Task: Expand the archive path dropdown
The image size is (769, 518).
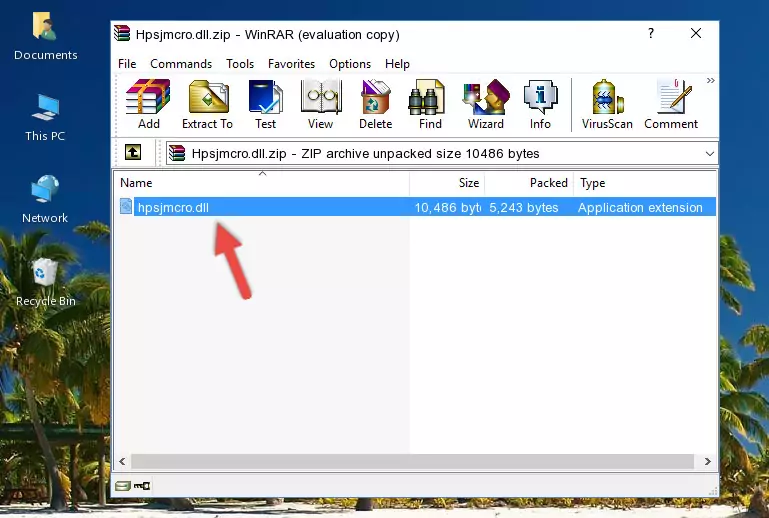Action: click(709, 154)
